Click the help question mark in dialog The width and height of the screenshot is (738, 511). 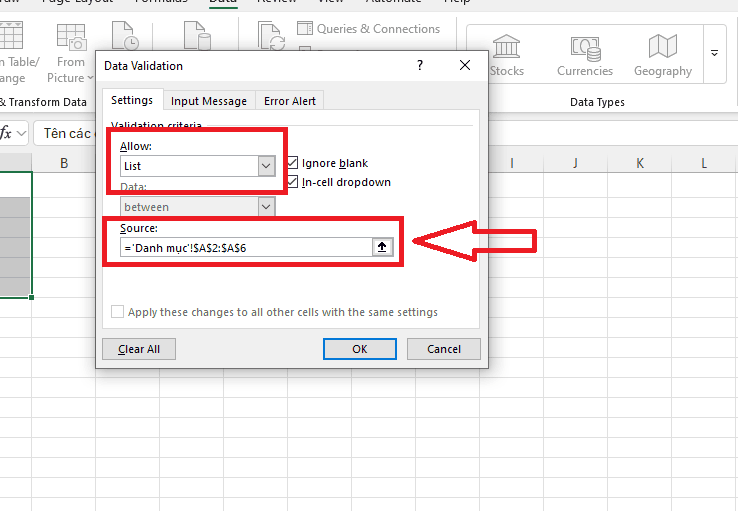420,65
